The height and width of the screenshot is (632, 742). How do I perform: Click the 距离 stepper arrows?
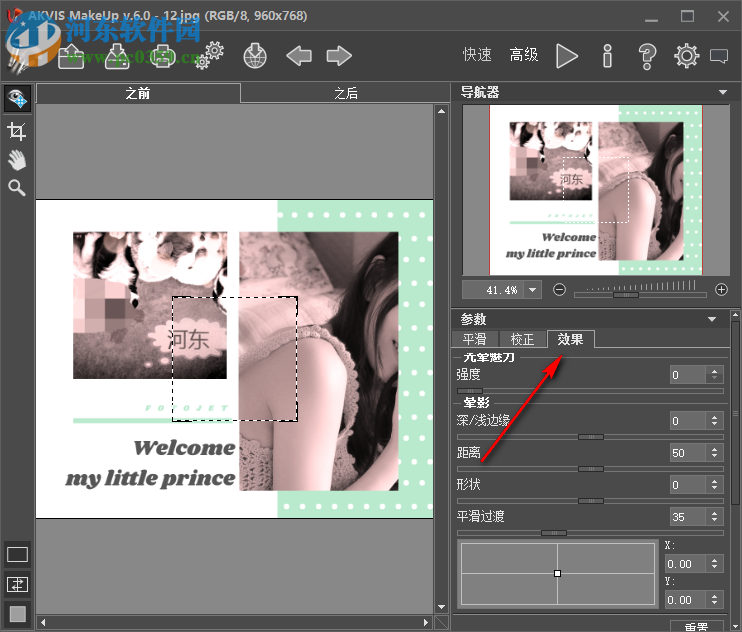point(715,453)
